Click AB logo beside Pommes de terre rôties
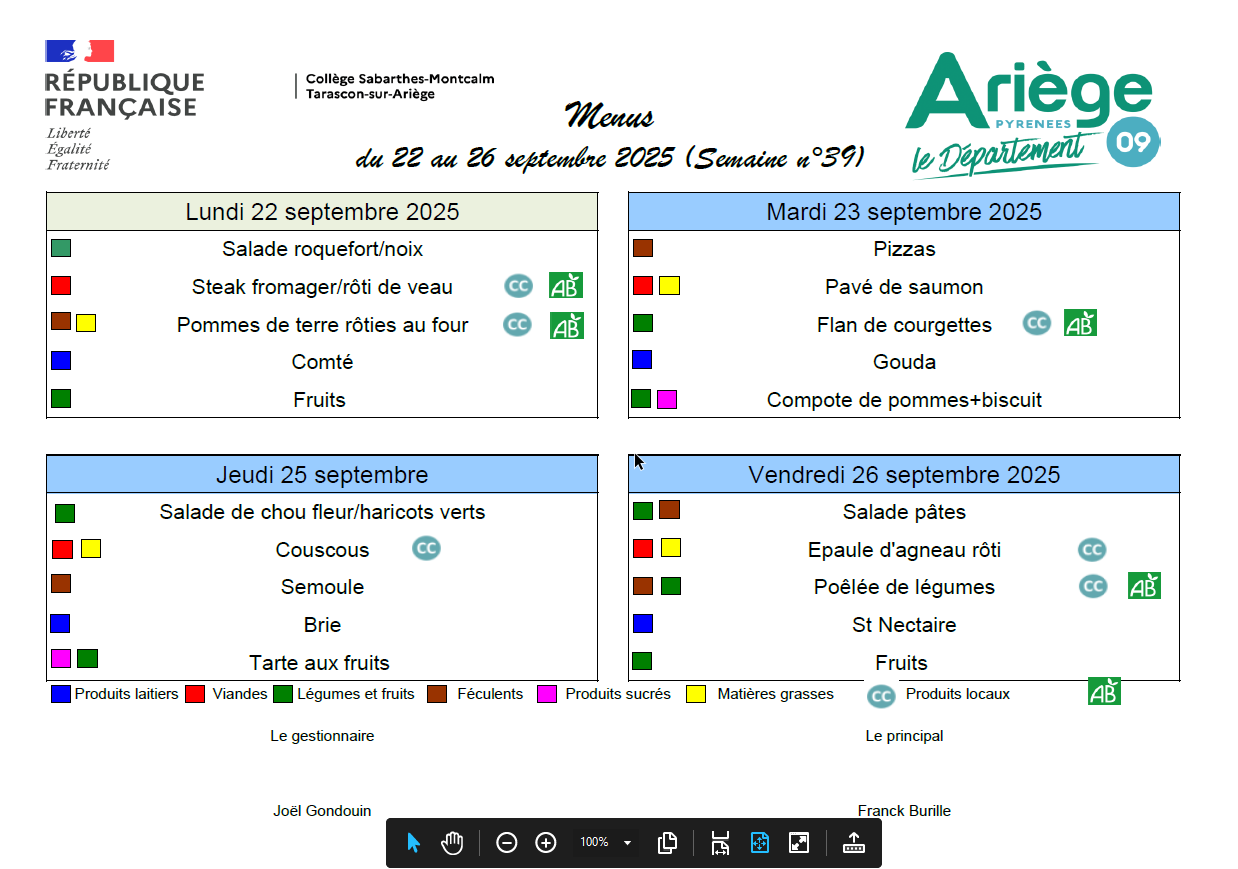1238x869 pixels. click(566, 325)
